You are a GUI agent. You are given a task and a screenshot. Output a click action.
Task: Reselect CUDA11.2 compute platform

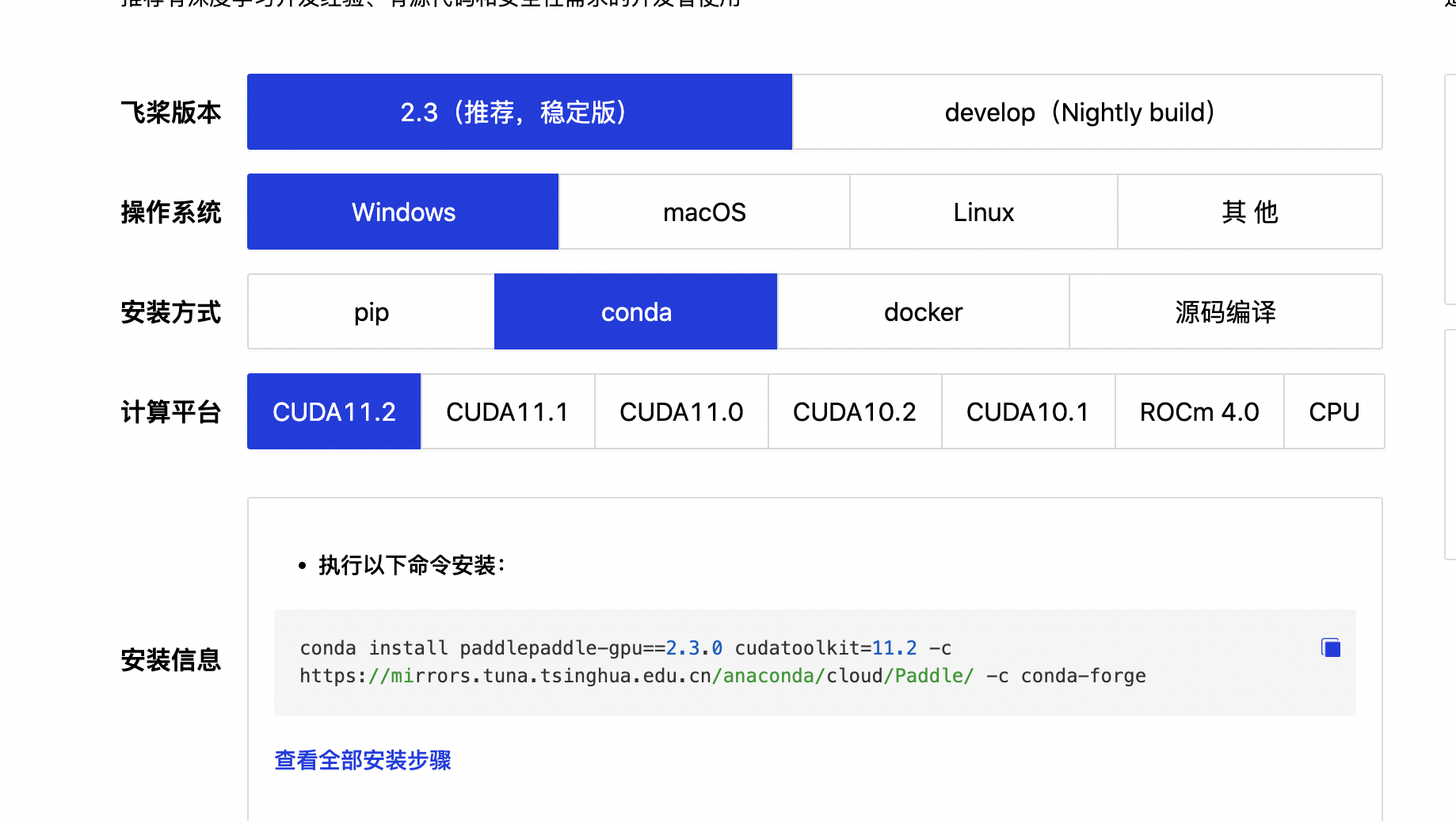pyautogui.click(x=334, y=411)
